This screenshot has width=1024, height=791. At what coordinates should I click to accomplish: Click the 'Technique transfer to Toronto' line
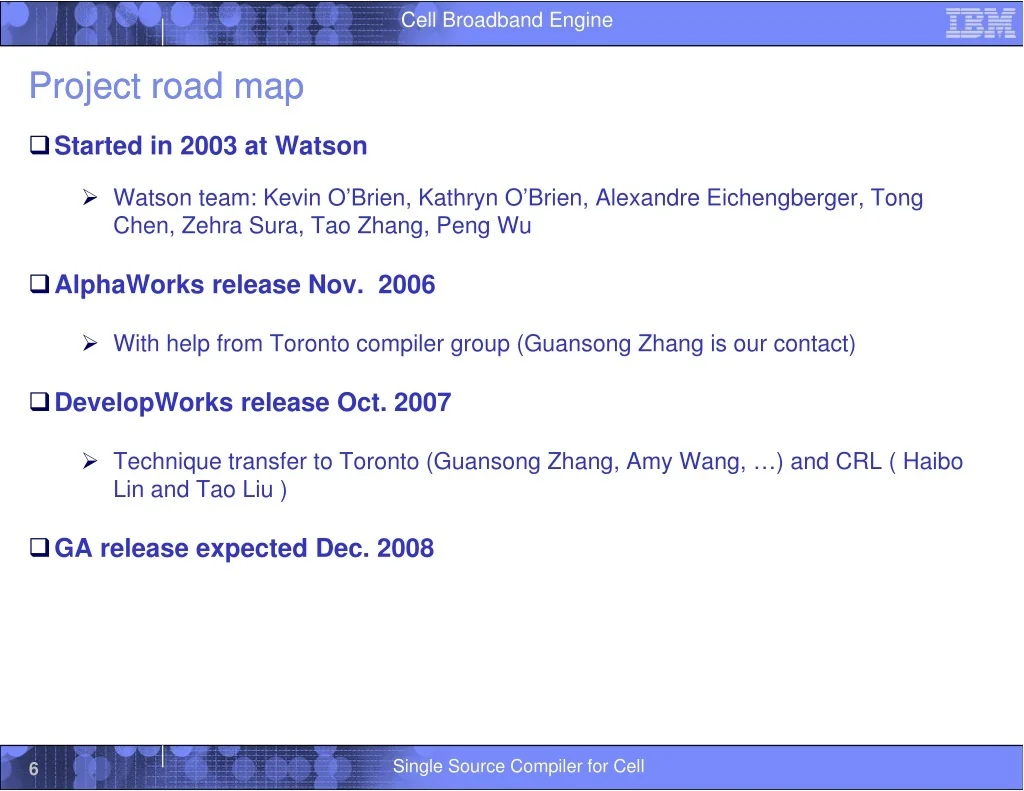click(538, 462)
